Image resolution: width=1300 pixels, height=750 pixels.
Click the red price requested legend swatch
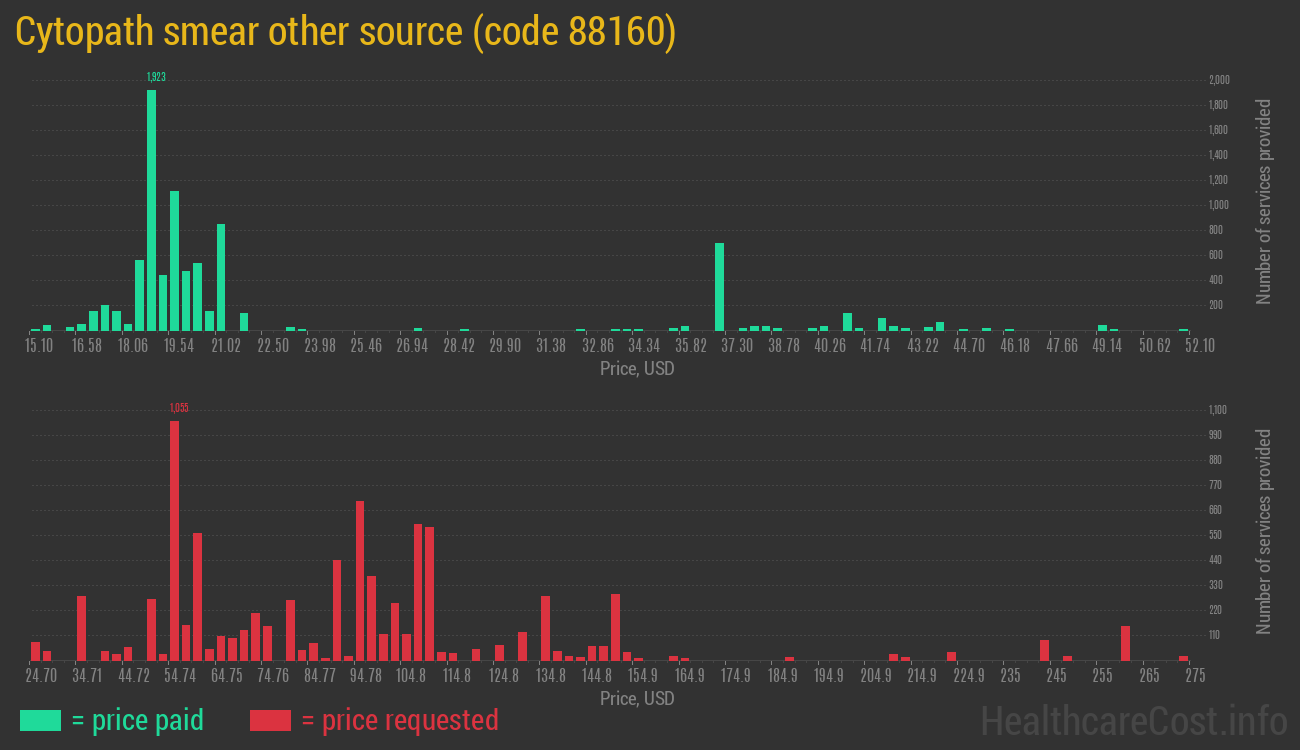pos(270,720)
